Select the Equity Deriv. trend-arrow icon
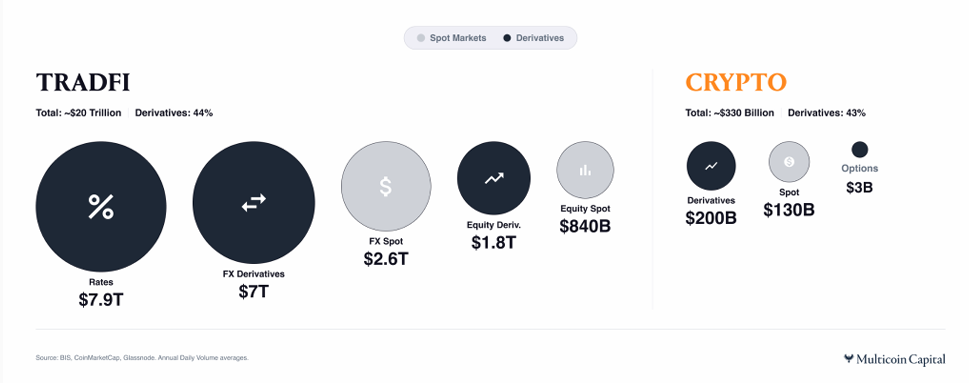The height and width of the screenshot is (383, 969). [x=494, y=178]
